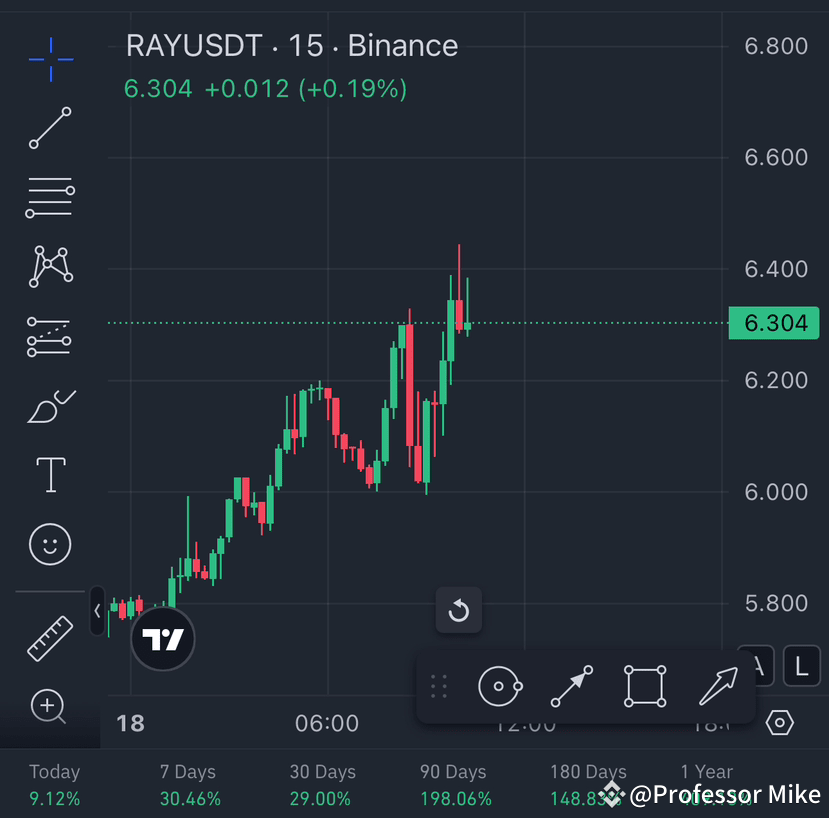
Task: Toggle magnet mode in the floating toolbar
Action: pos(500,686)
